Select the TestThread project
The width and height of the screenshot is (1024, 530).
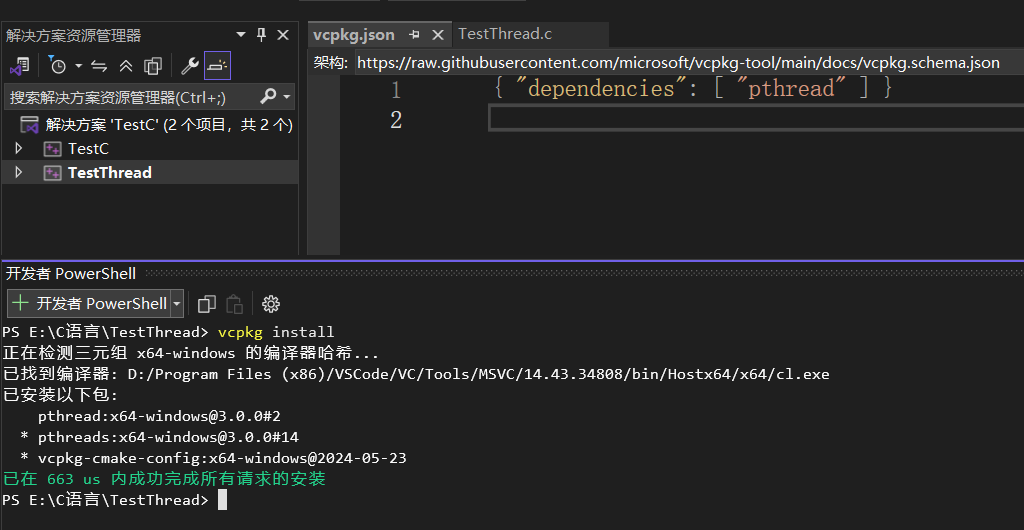pyautogui.click(x=110, y=172)
